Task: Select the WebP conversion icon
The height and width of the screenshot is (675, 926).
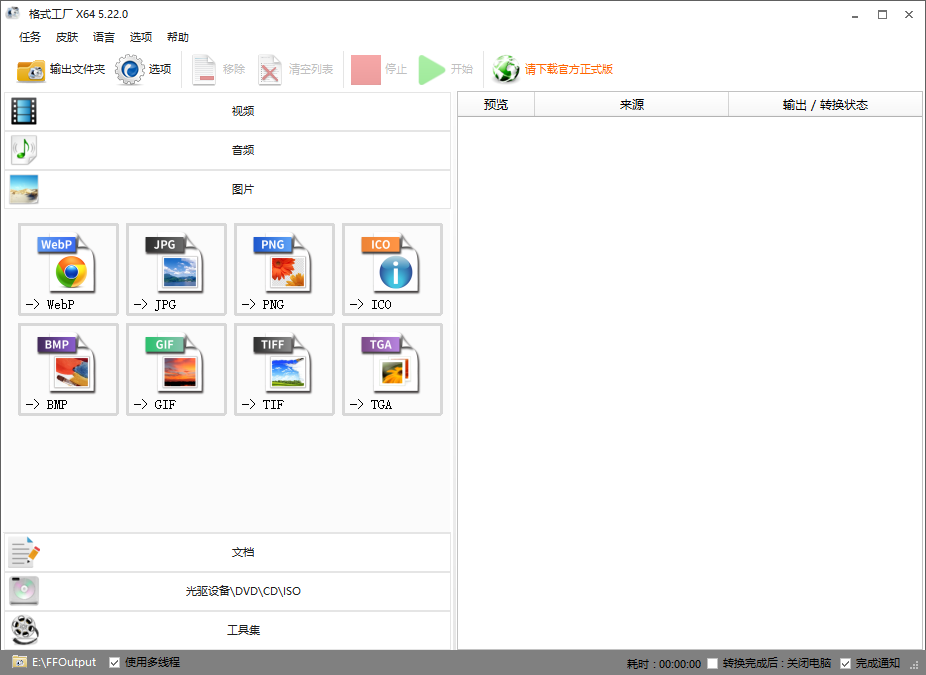Action: 69,269
